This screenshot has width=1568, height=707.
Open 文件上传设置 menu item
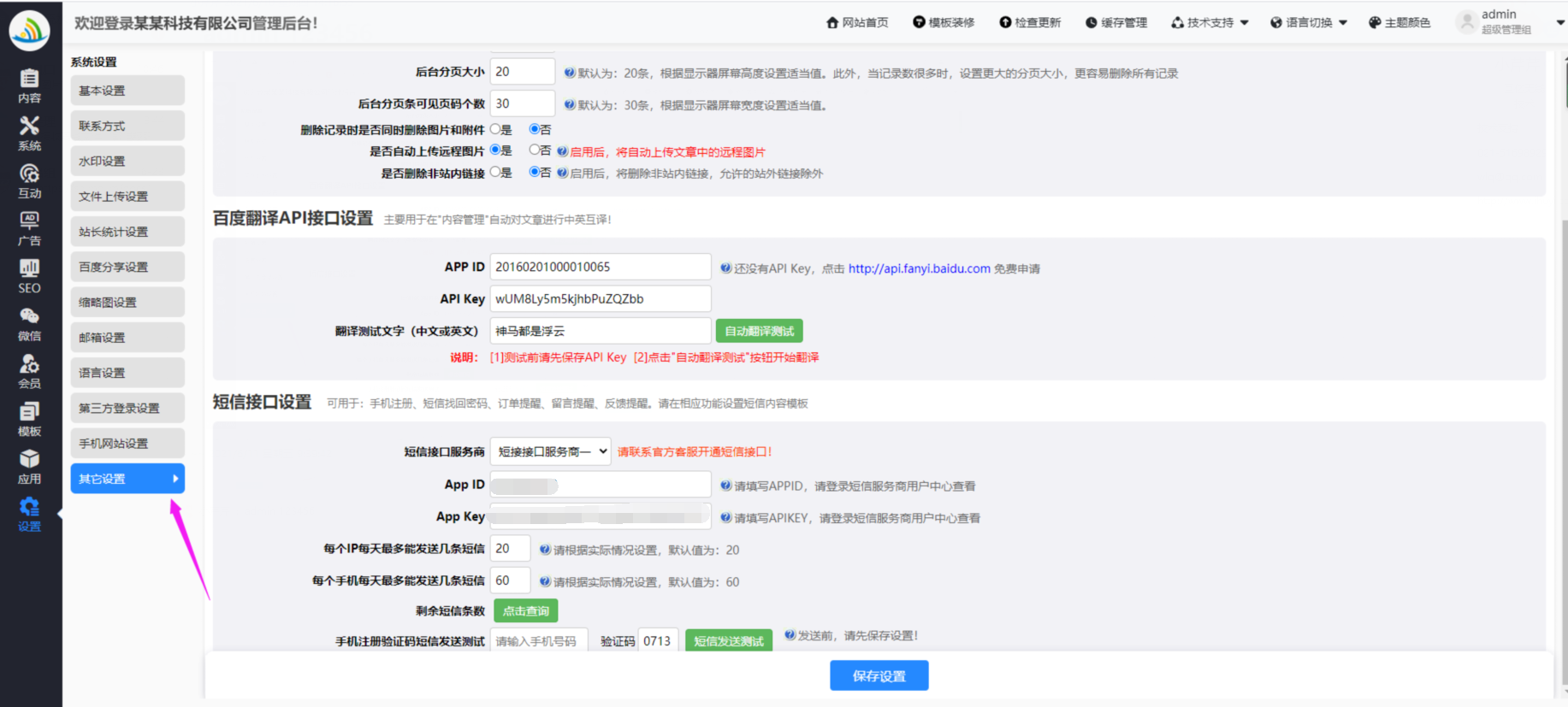tap(127, 197)
